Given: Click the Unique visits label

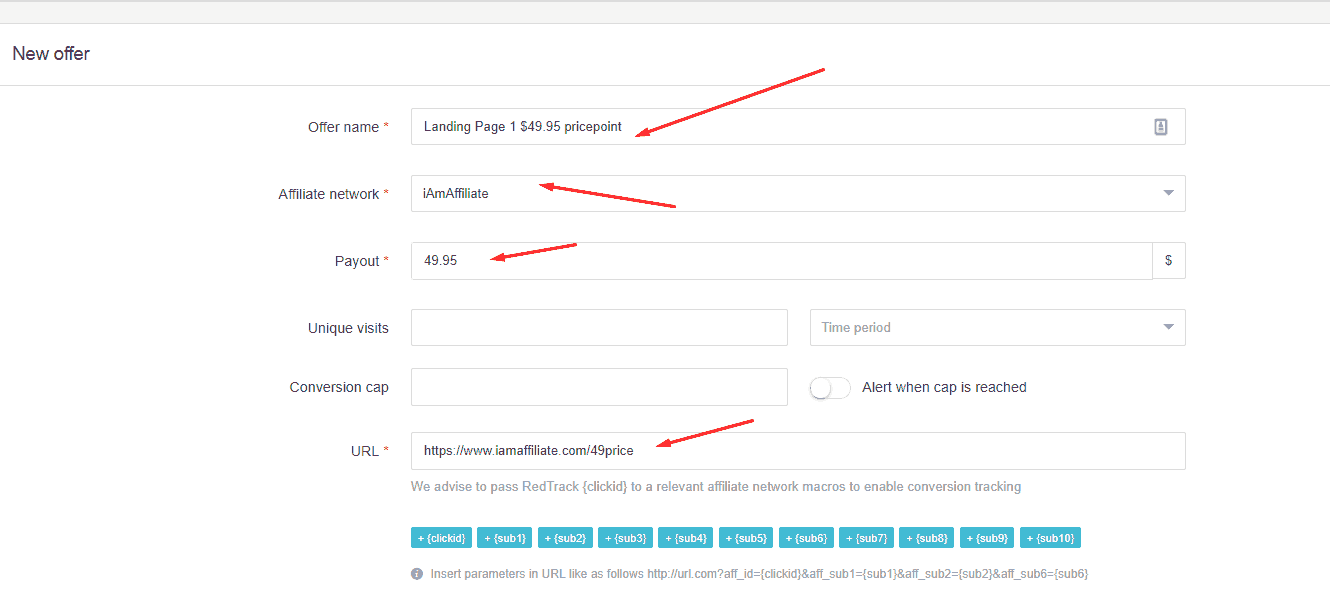Looking at the screenshot, I should [x=348, y=328].
